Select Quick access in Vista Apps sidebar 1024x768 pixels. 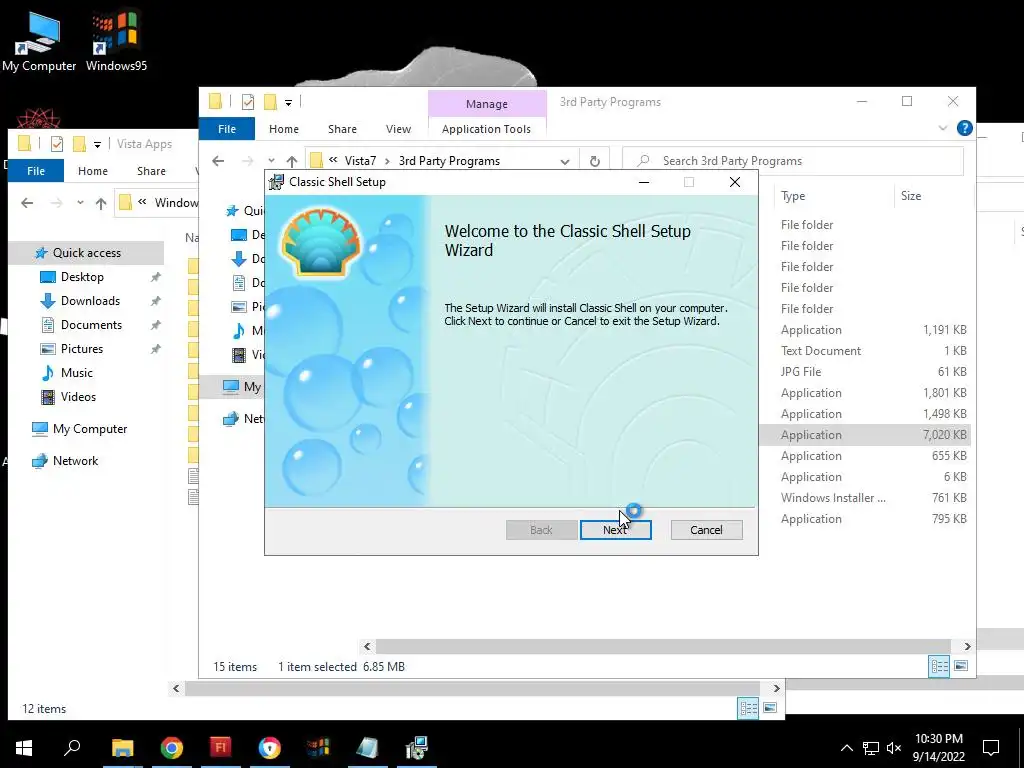coord(86,253)
